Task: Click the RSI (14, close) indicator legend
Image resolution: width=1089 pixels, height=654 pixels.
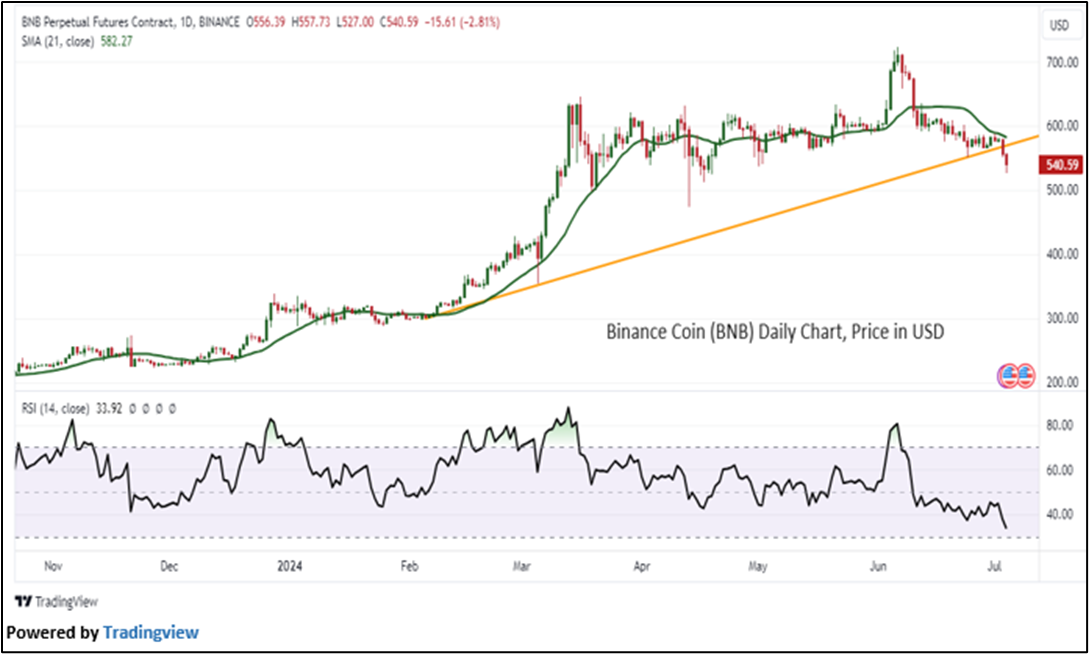Action: point(55,409)
